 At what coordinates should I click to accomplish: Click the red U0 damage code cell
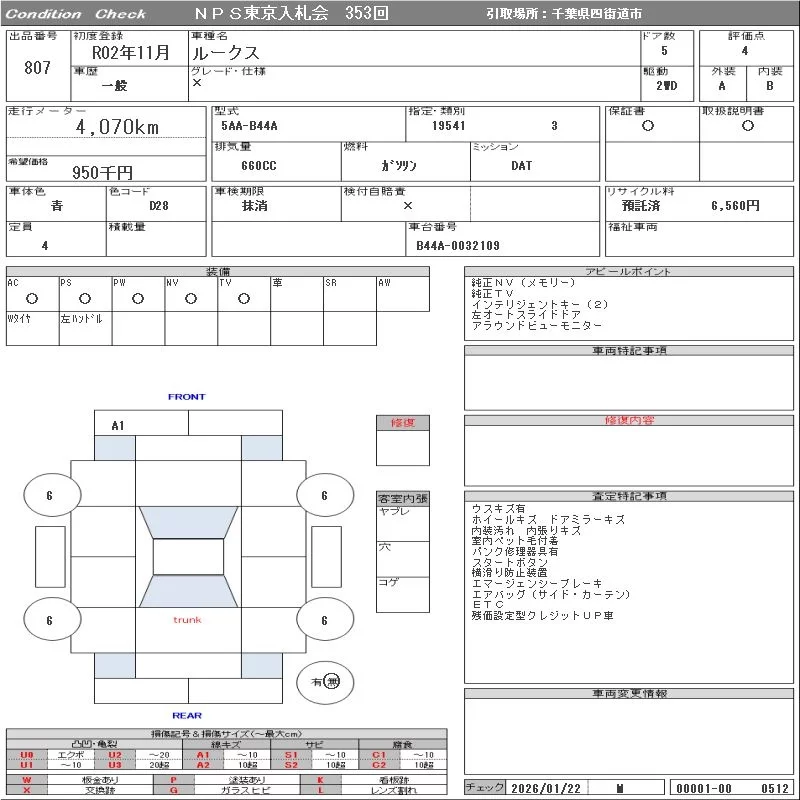27,755
